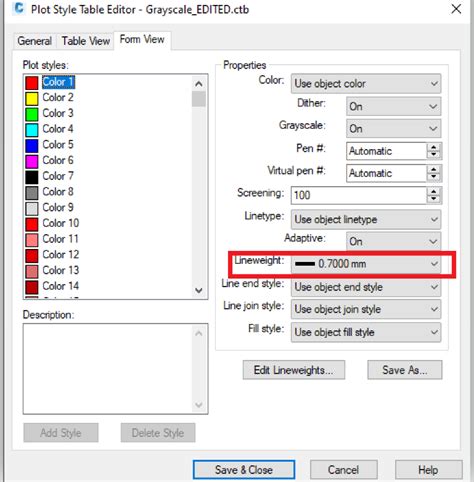474x482 pixels.
Task: Select Color 4 plot style
Action: click(x=58, y=129)
